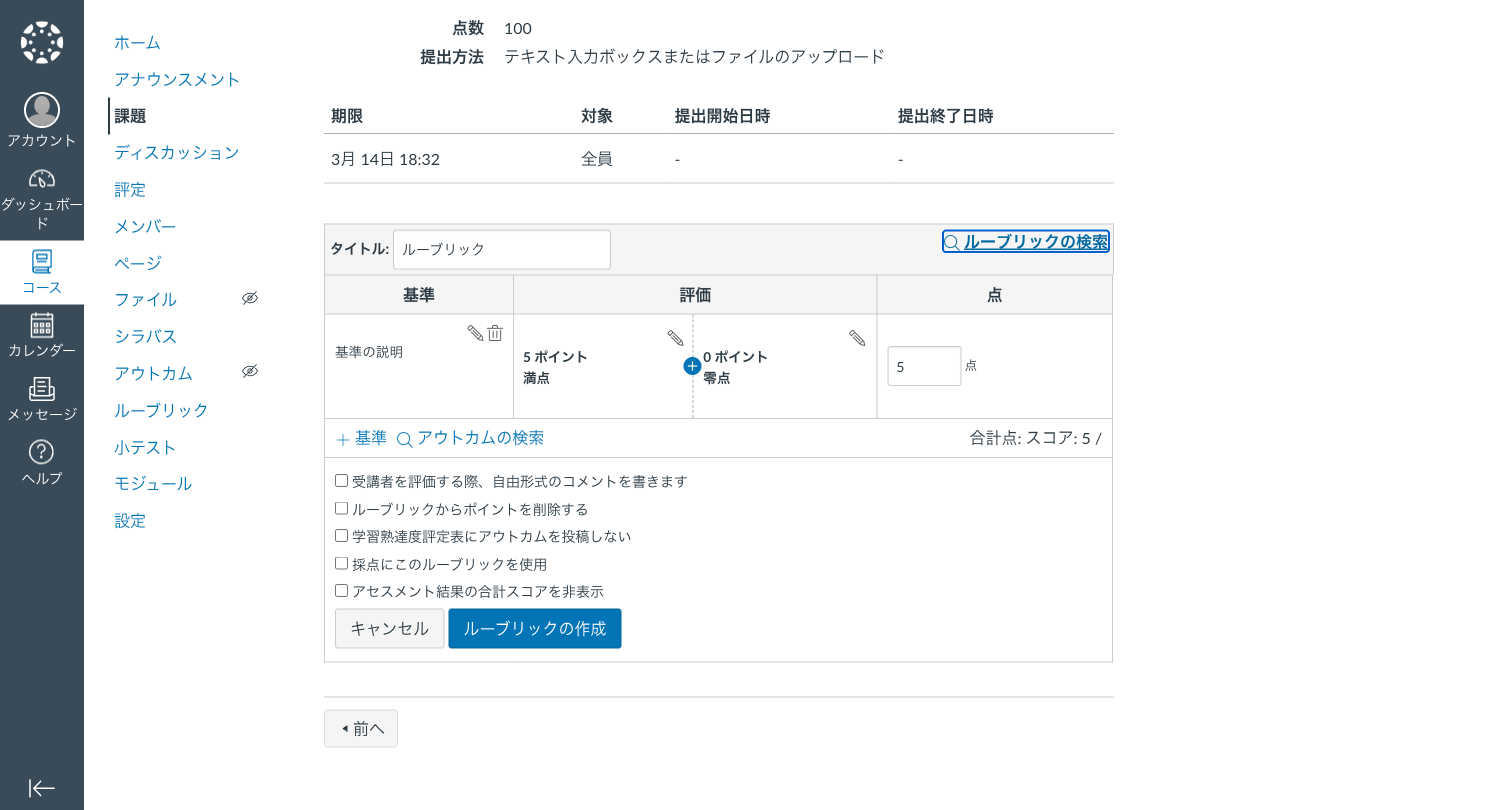Delete the criterion with the trash icon
1512x810 pixels.
tap(495, 333)
